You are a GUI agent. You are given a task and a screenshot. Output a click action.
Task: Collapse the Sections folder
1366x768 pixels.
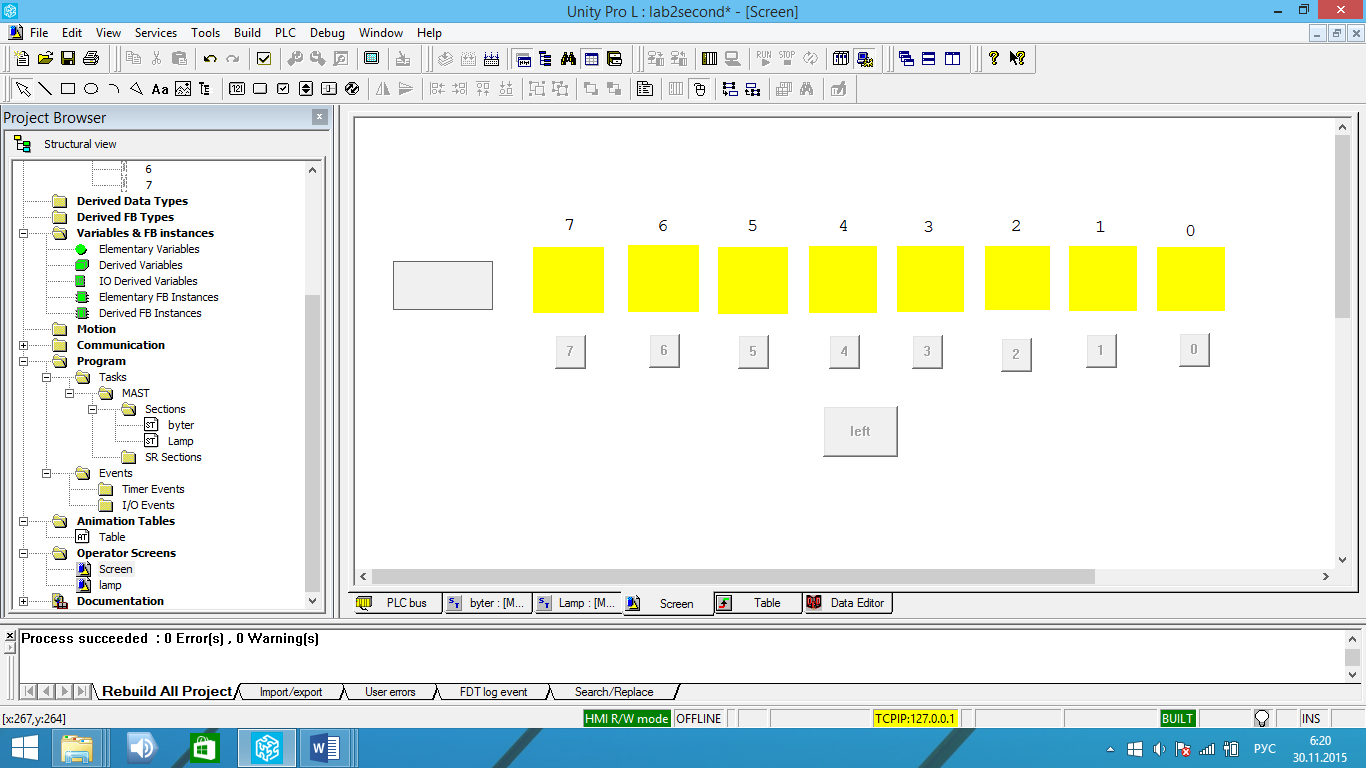click(92, 409)
